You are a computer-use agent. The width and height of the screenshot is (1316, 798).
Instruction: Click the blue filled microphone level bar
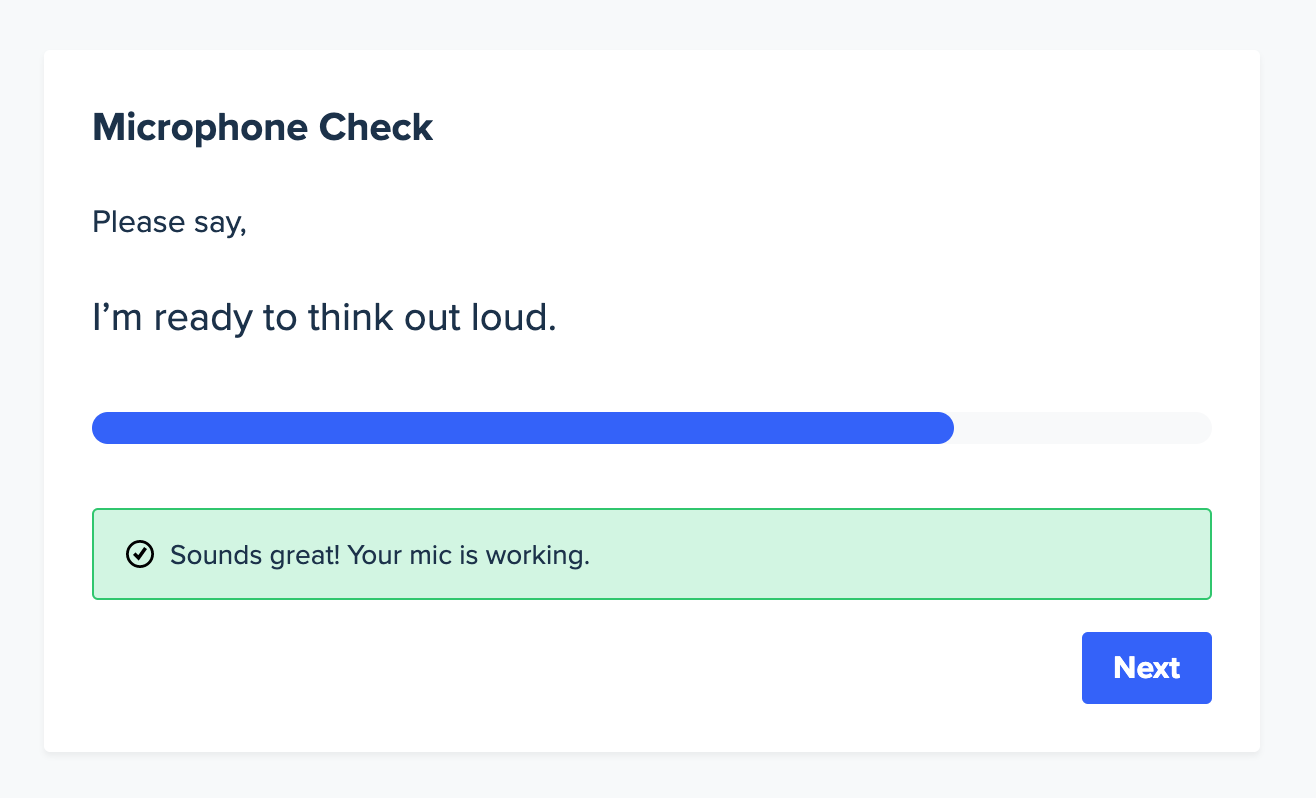(x=523, y=428)
